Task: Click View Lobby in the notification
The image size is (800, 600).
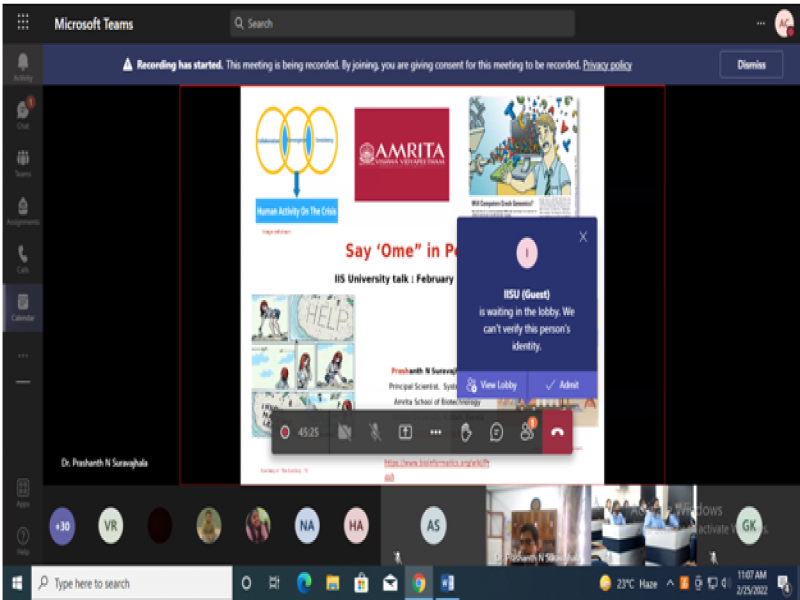Action: (x=492, y=384)
